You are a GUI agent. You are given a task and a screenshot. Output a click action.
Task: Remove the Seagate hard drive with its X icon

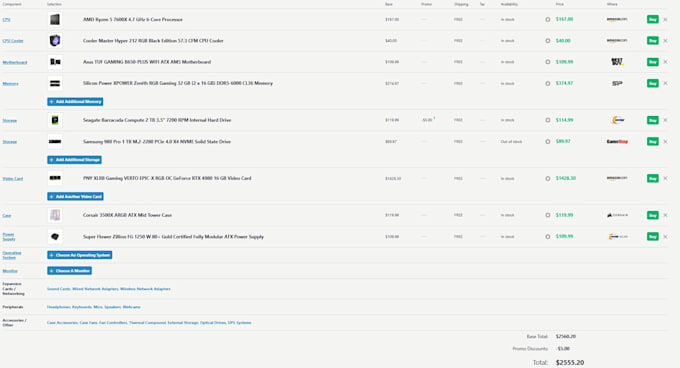coord(665,120)
